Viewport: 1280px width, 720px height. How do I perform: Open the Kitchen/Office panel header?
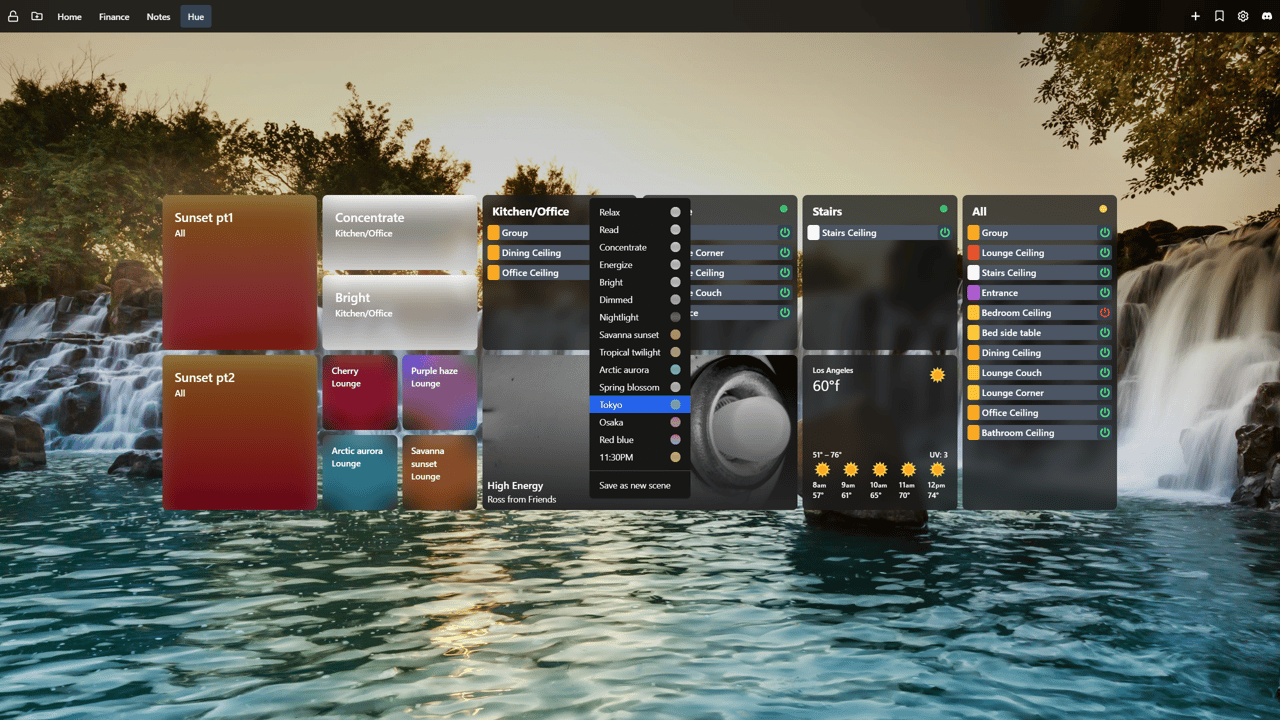tap(531, 212)
